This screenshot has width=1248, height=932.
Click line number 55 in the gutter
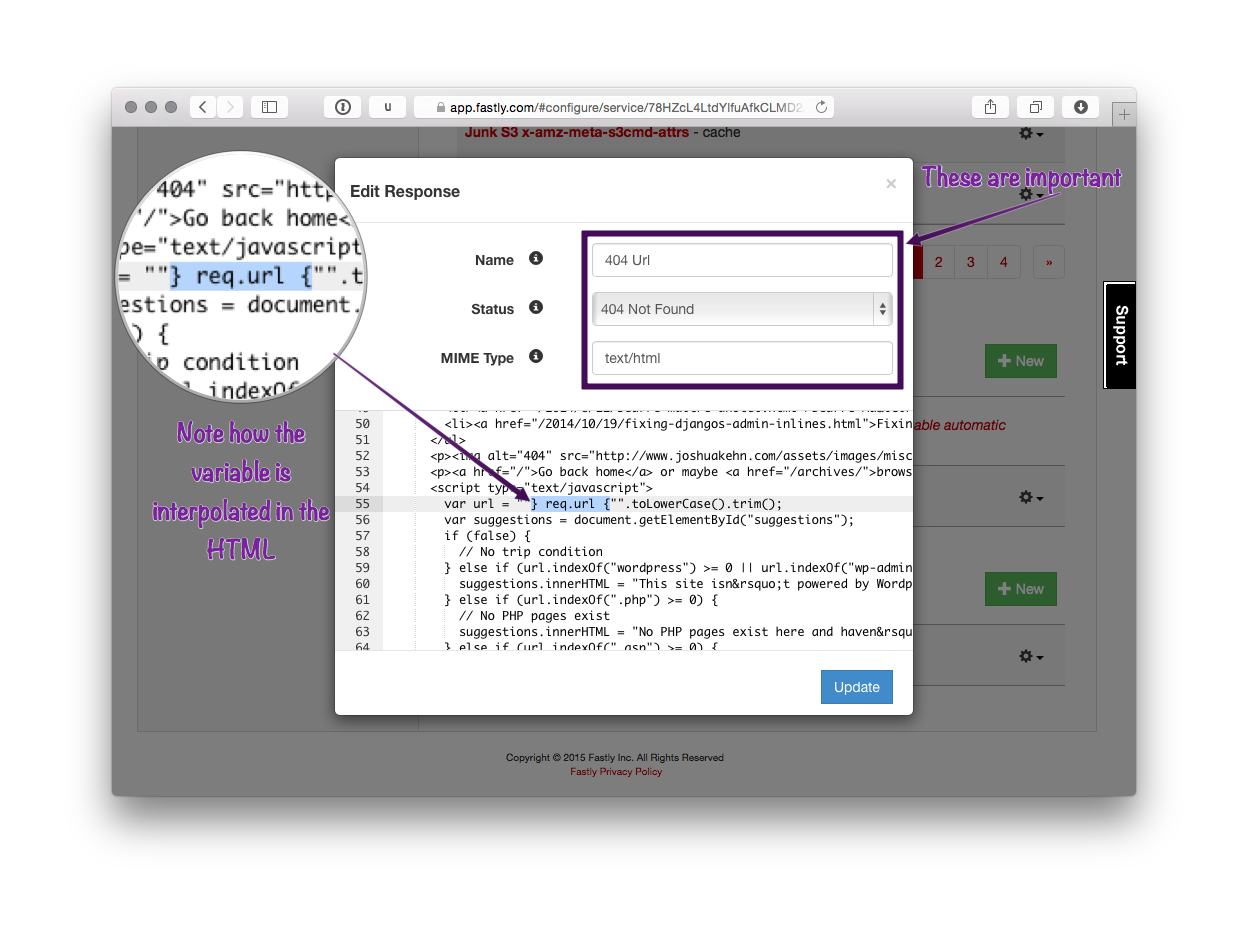coord(362,503)
